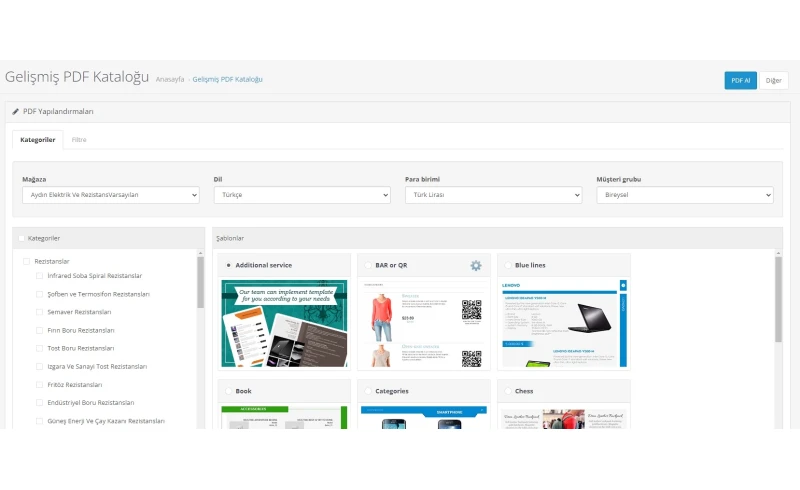Click the Gelişmiş PDF Kataloğu page title

click(77, 77)
